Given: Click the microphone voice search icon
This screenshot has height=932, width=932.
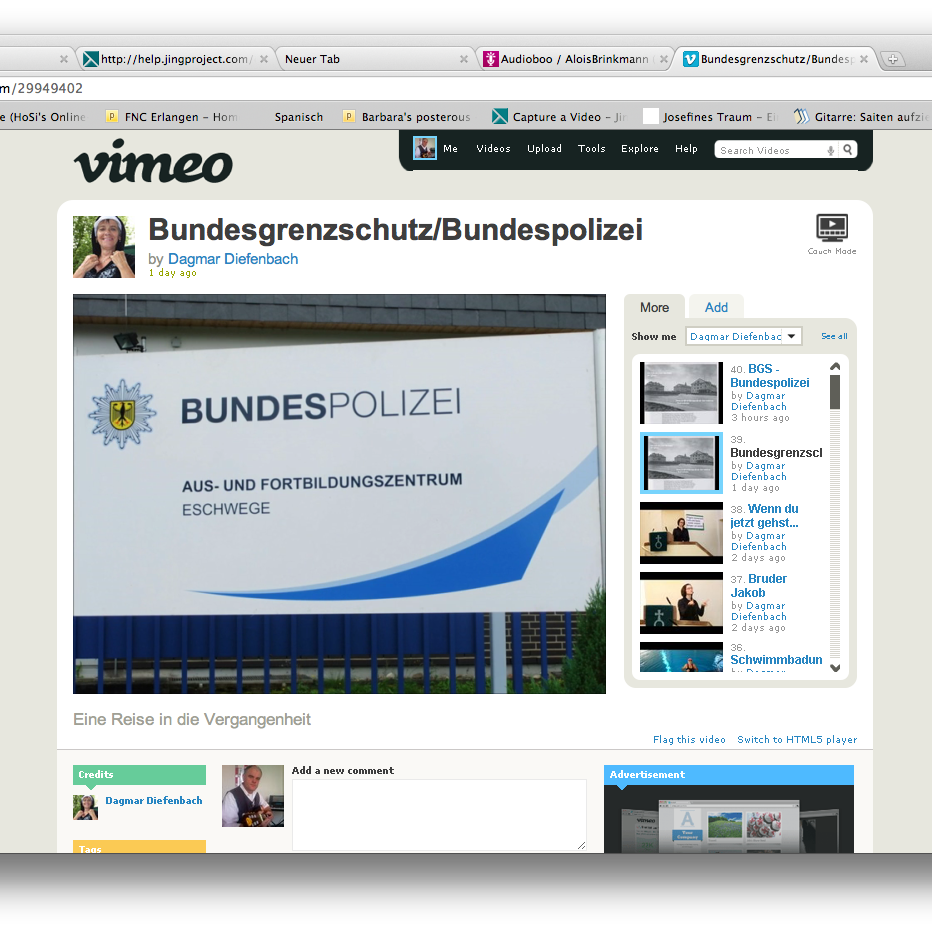Looking at the screenshot, I should (830, 150).
